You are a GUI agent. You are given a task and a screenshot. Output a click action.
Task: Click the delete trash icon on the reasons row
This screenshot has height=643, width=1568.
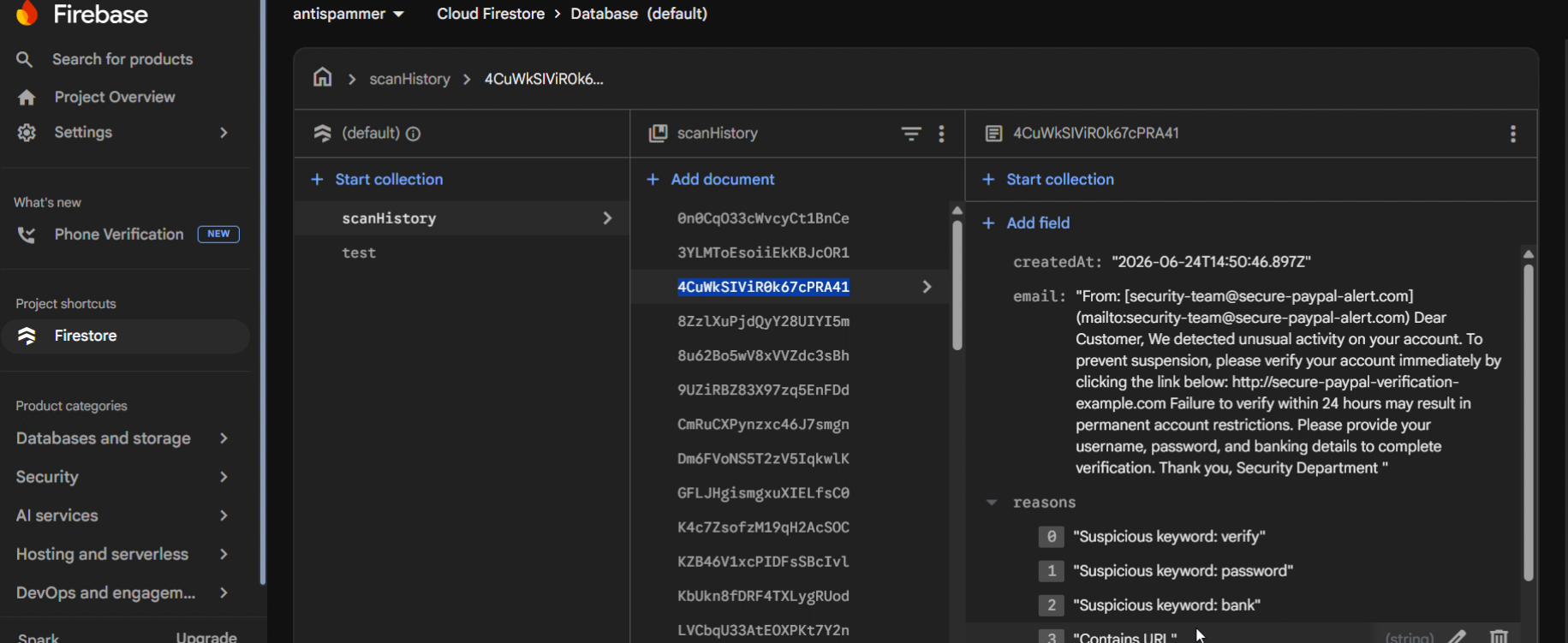pyautogui.click(x=1499, y=636)
